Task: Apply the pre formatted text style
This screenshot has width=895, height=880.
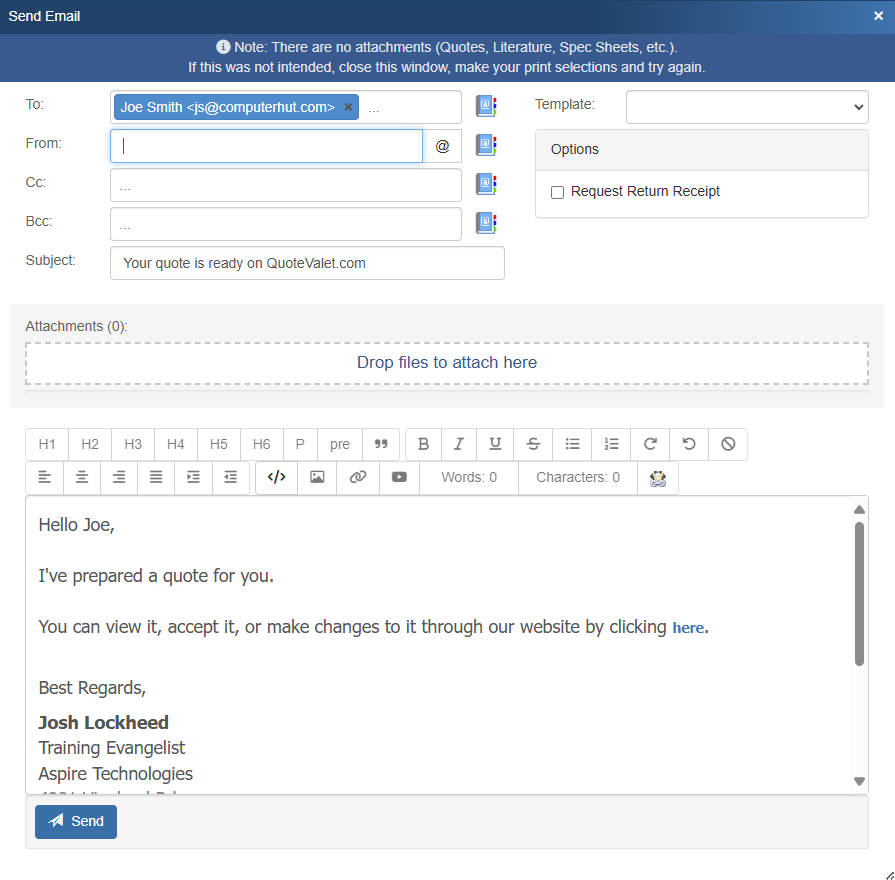Action: tap(340, 444)
